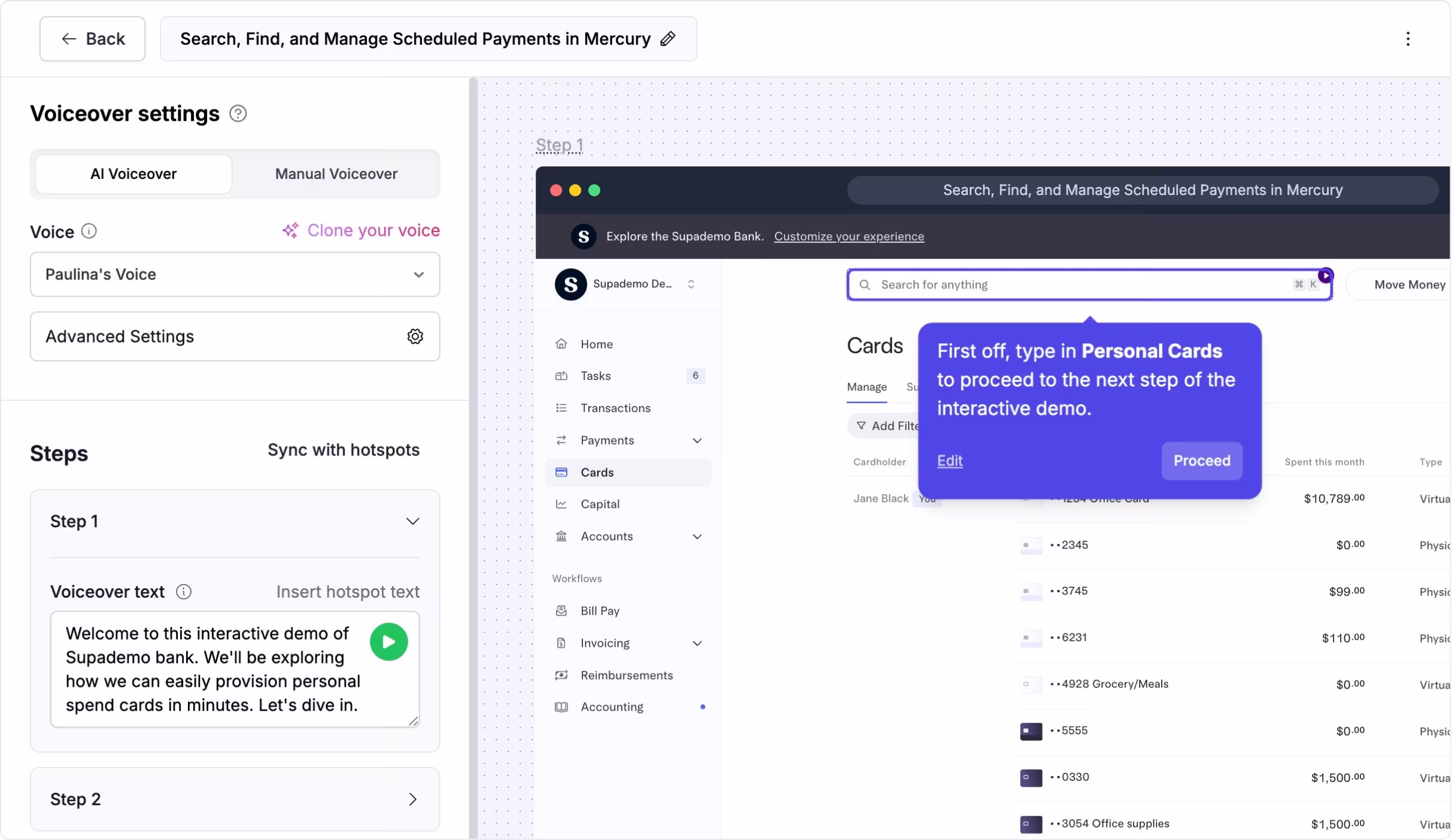The width and height of the screenshot is (1452, 840).
Task: Collapse the Step 1 section
Action: [412, 522]
